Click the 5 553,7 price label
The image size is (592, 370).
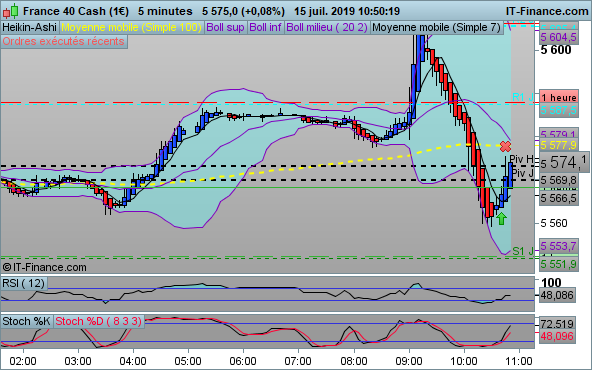pyautogui.click(x=559, y=247)
